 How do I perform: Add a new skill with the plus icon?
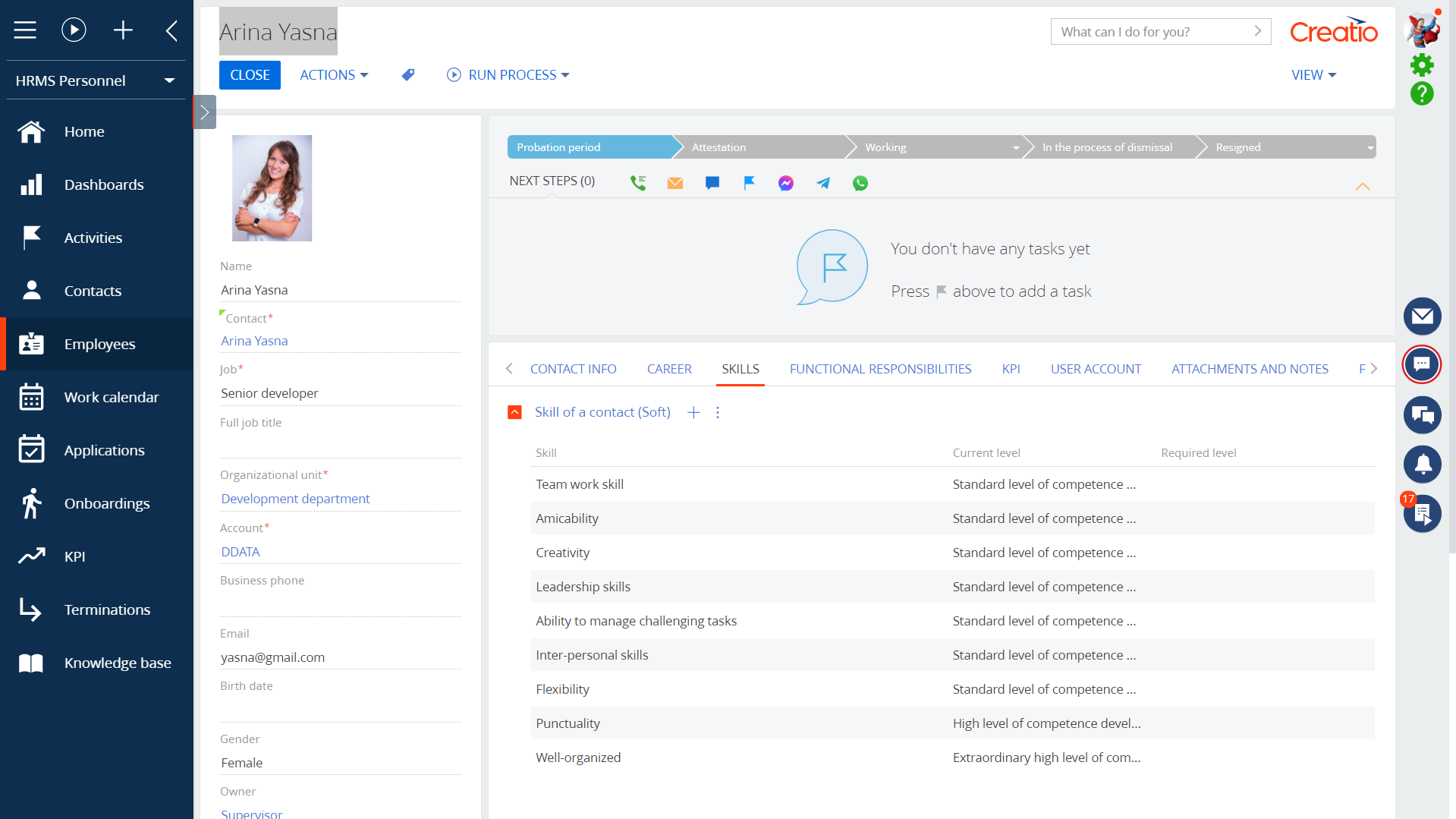(x=693, y=412)
